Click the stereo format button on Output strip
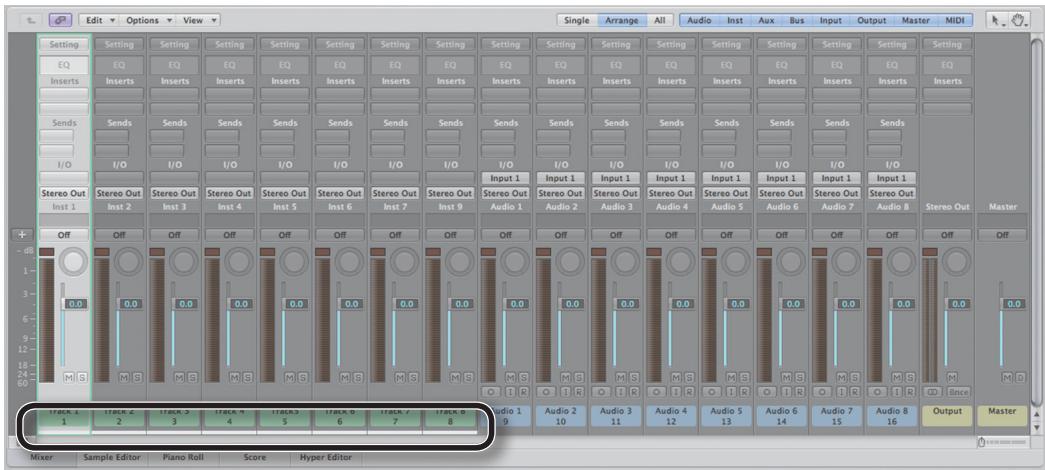The image size is (1045, 470). click(931, 391)
